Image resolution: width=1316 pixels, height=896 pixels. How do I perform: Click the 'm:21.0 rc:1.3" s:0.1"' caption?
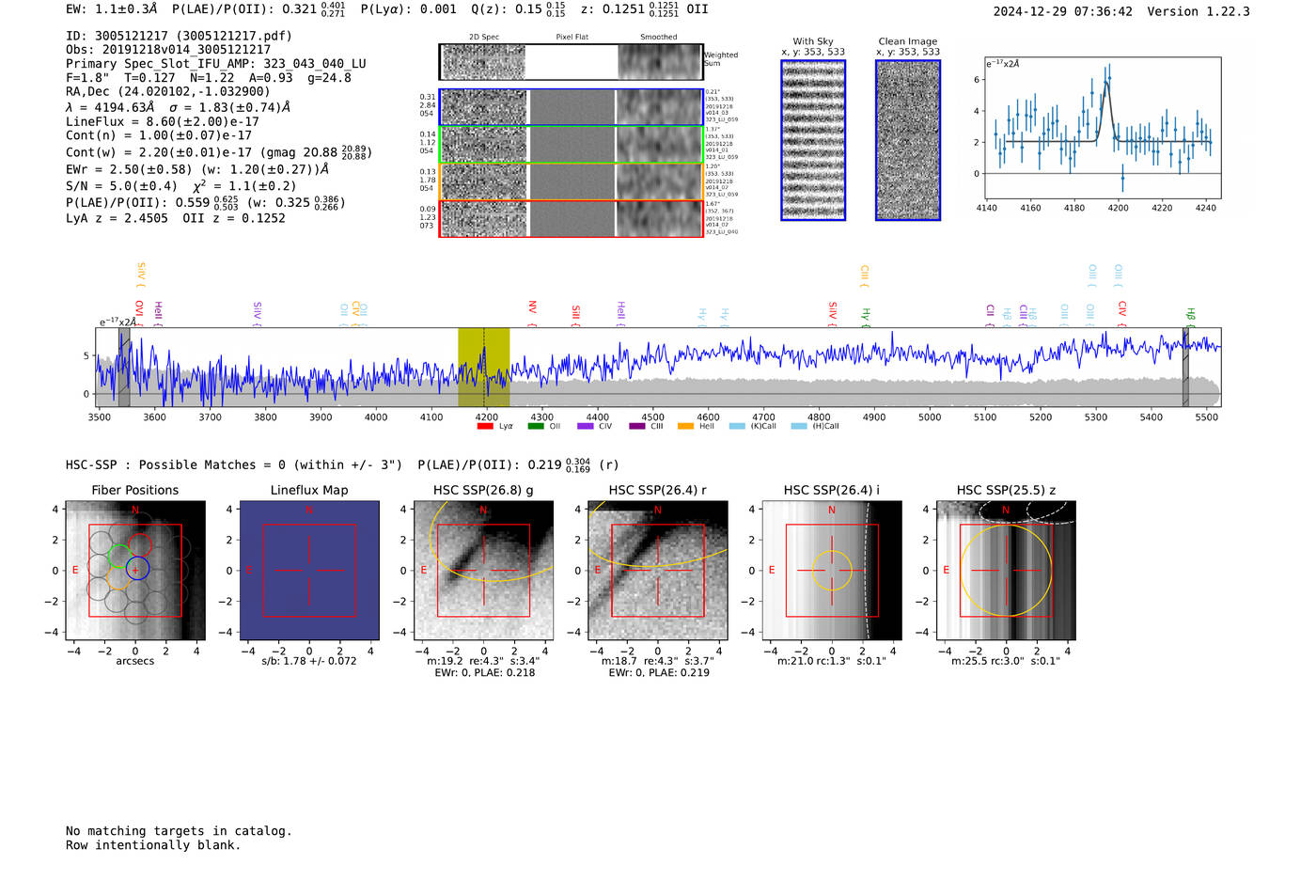tap(832, 661)
